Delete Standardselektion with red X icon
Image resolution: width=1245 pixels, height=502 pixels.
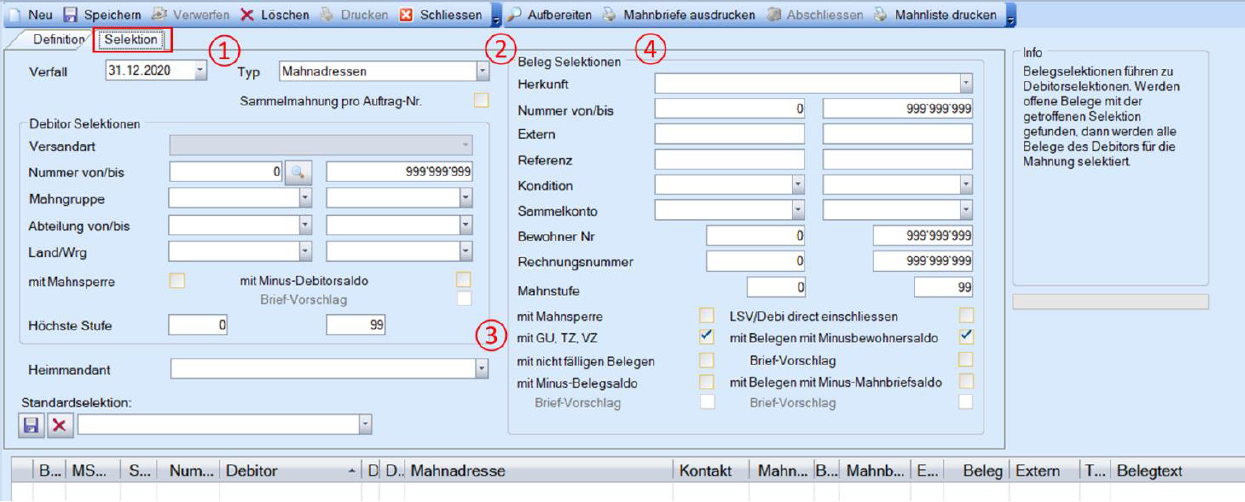[60, 425]
